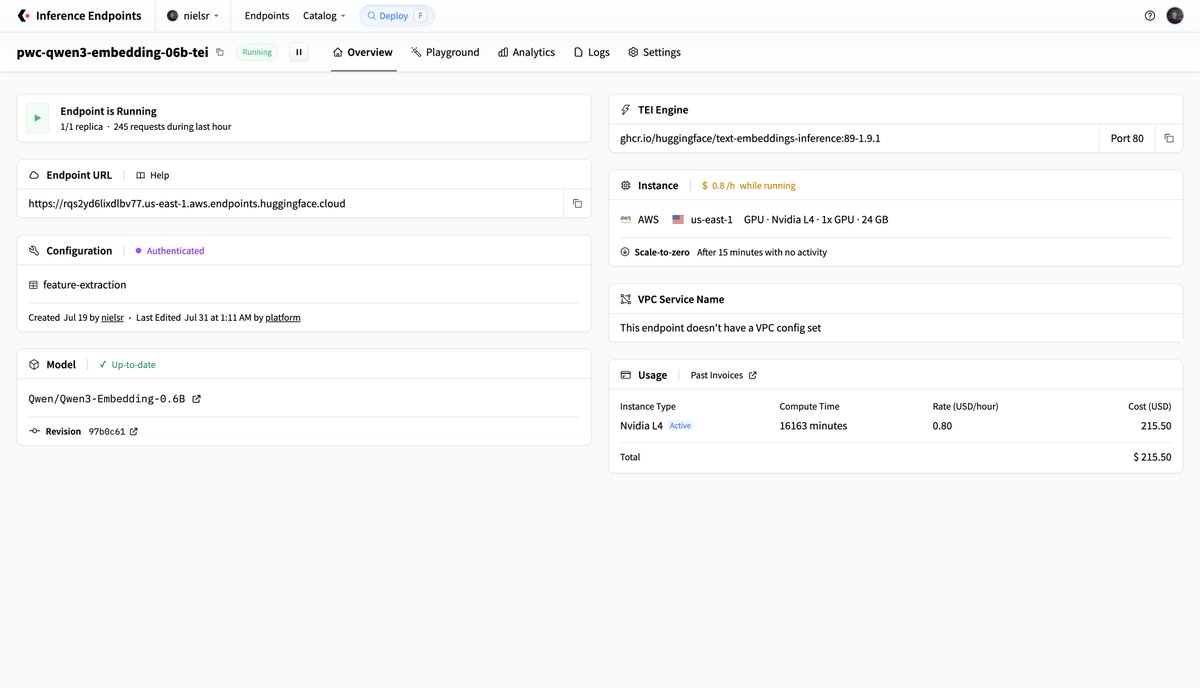The width and height of the screenshot is (1200, 688).
Task: Click the $ 215.50 total cost
Action: point(1152,457)
